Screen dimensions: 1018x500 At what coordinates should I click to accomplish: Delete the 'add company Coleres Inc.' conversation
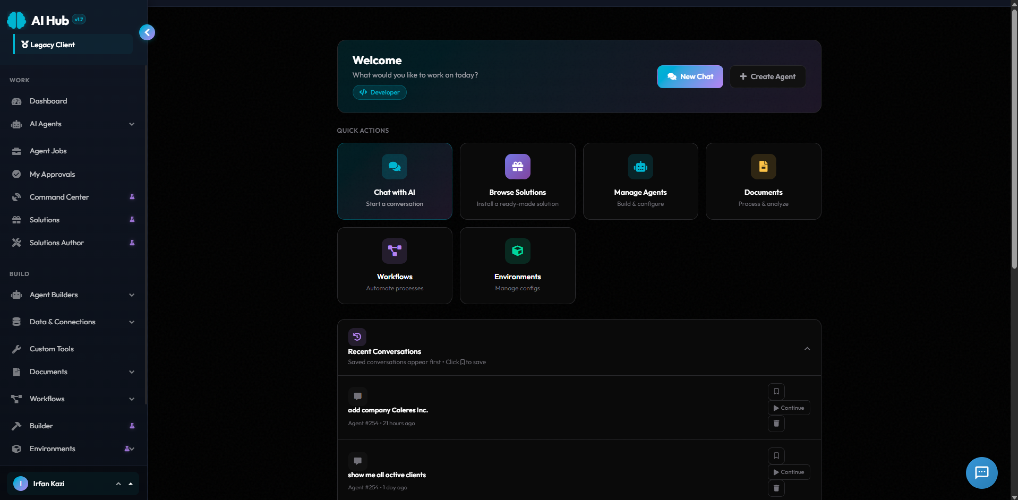coord(776,424)
